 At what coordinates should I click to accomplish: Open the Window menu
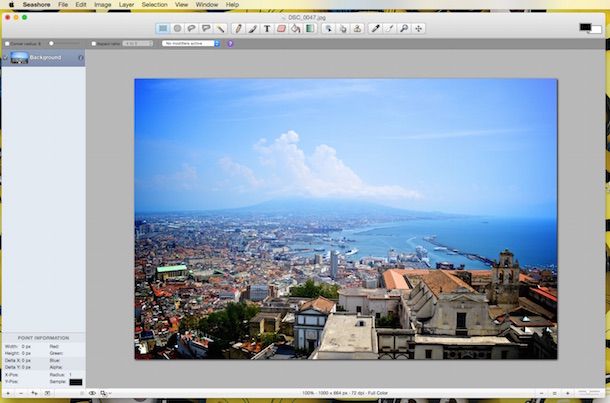pyautogui.click(x=207, y=5)
